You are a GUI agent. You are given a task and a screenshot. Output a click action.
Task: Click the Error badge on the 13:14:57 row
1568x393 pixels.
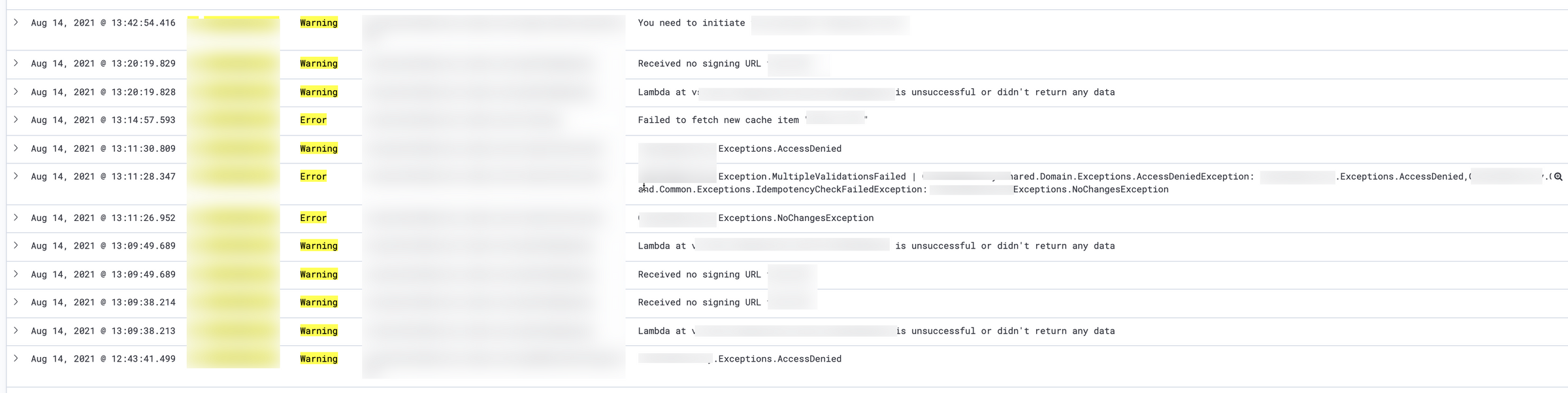click(312, 120)
